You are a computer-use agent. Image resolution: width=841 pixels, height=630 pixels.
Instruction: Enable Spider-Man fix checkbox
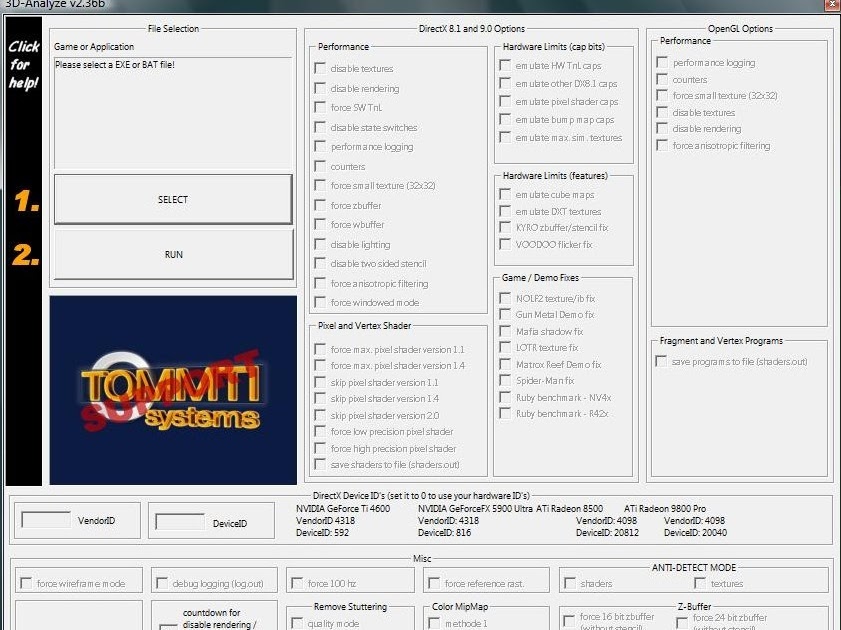click(x=505, y=381)
